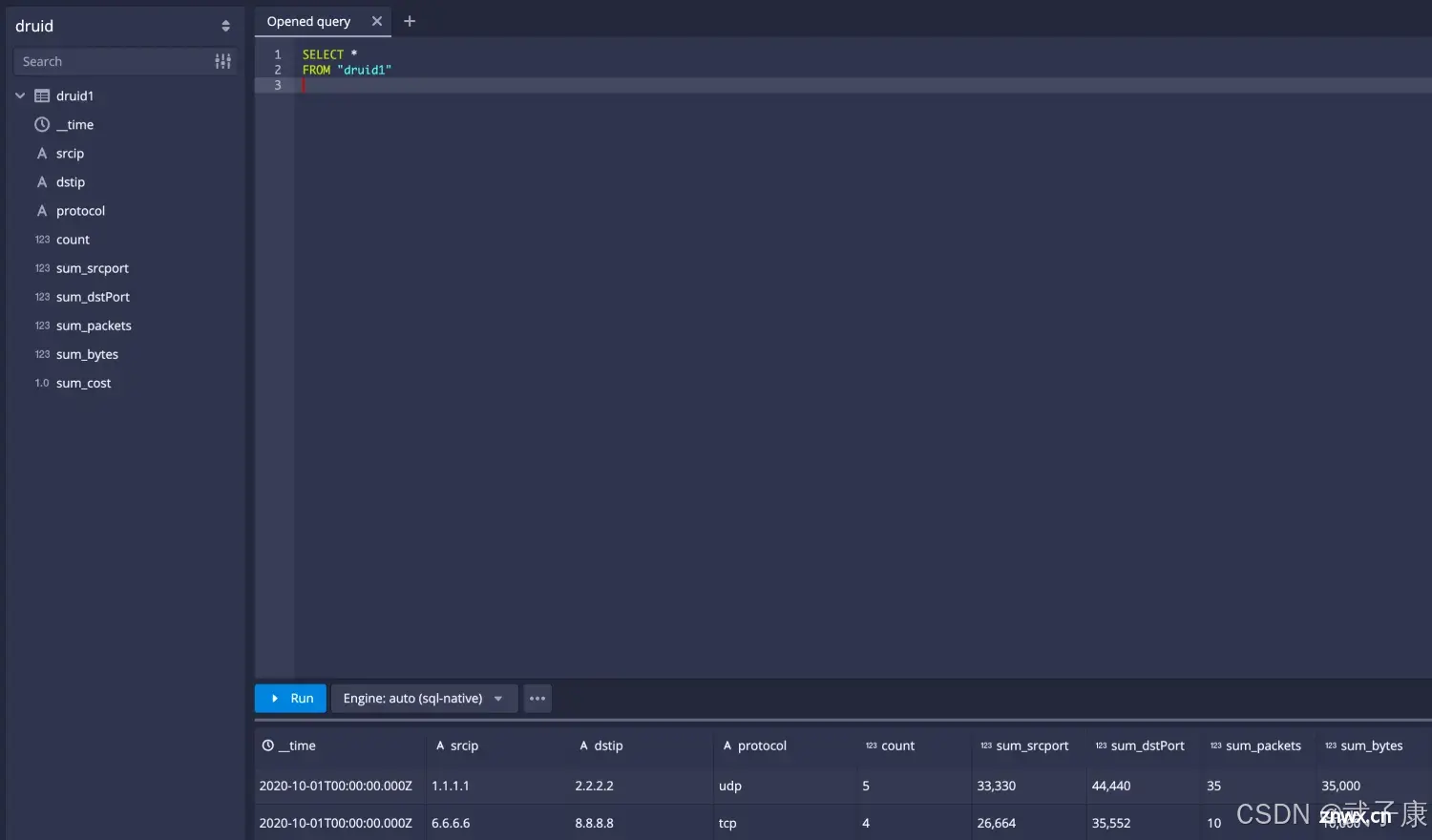
Task: Open the more options ellipsis menu
Action: [537, 698]
